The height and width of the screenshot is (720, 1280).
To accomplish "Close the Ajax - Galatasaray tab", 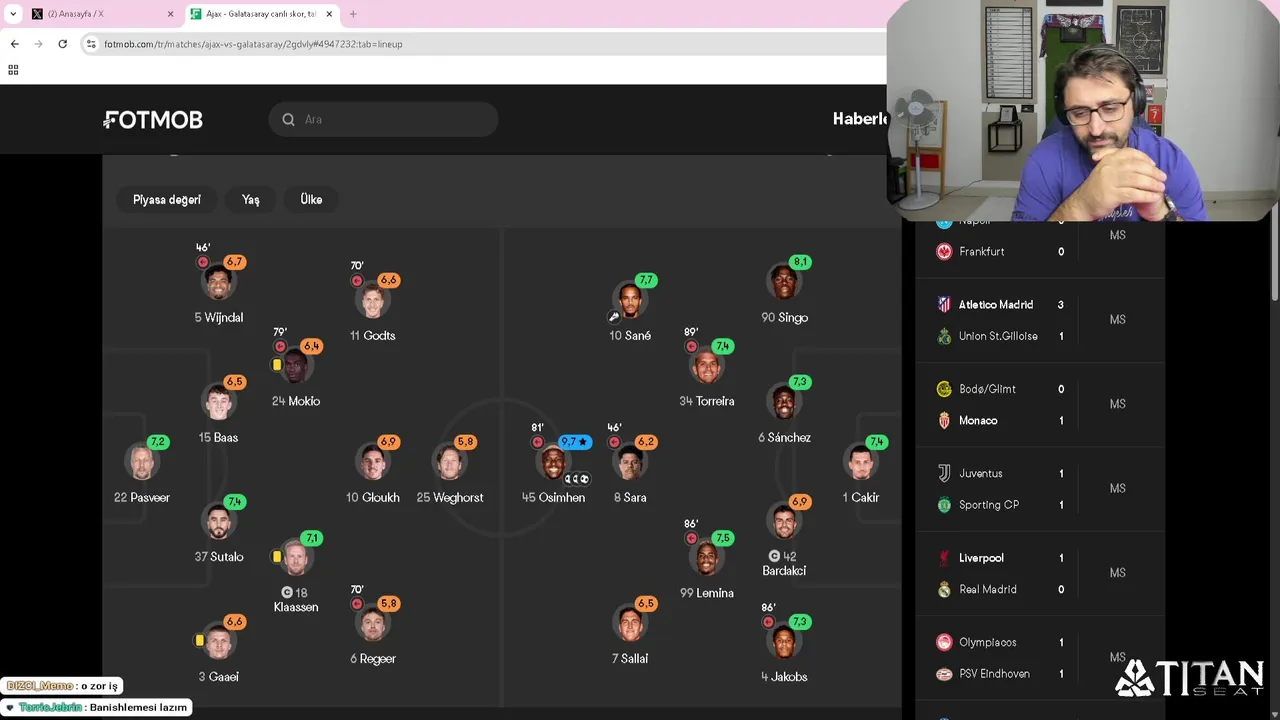I will point(329,14).
